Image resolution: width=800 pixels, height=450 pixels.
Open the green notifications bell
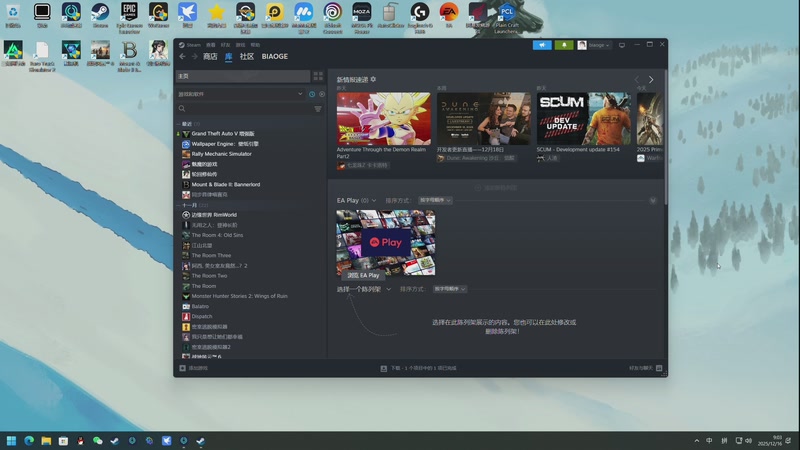[x=564, y=45]
